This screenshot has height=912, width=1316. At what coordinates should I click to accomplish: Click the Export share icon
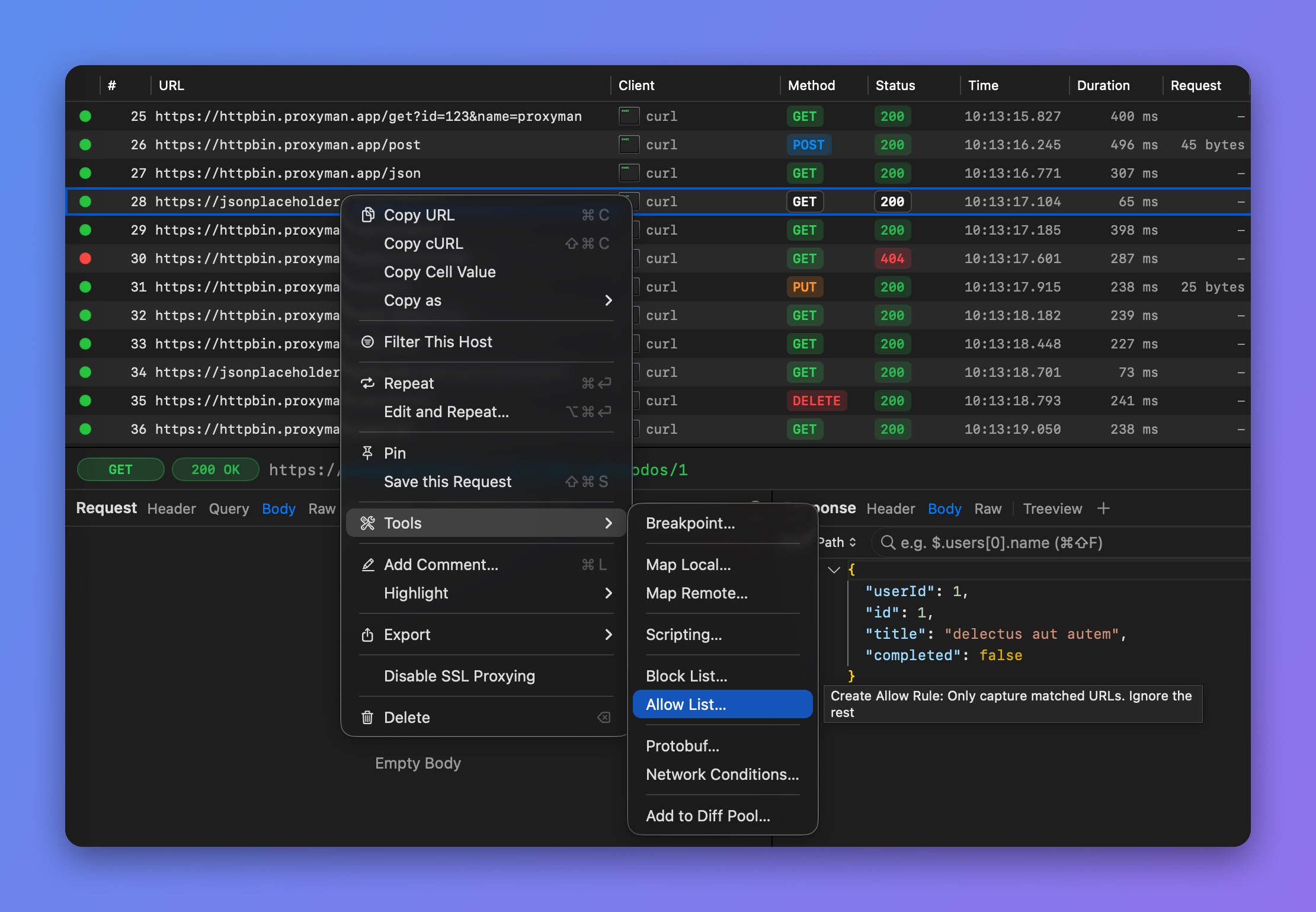pos(368,635)
